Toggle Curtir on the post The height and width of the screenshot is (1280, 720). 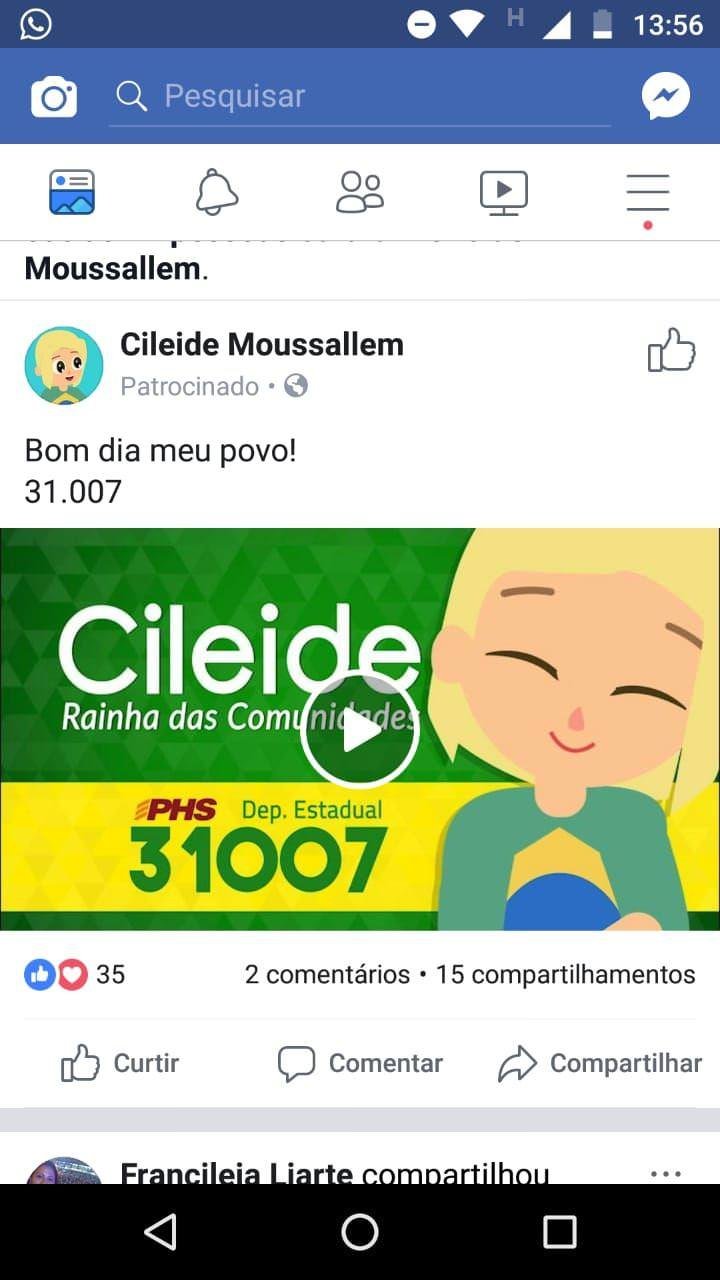coord(120,1063)
